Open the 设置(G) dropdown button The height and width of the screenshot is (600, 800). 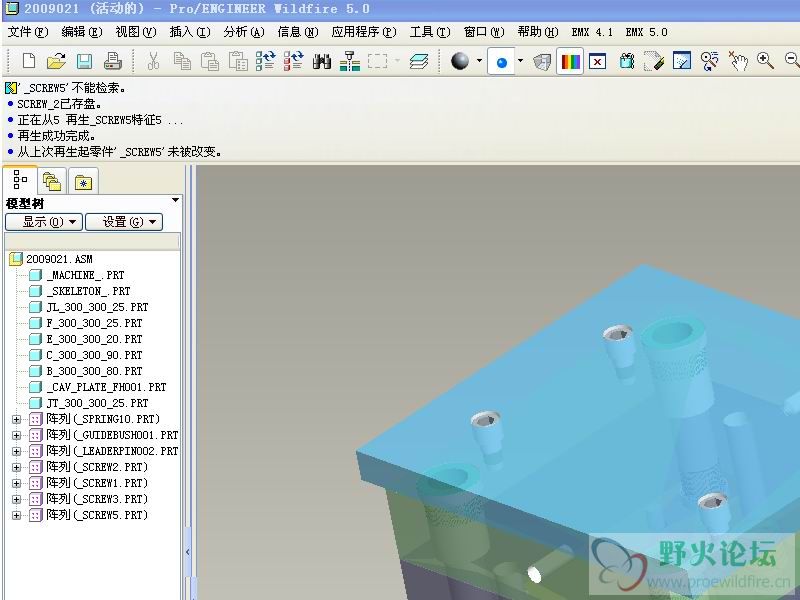click(124, 222)
